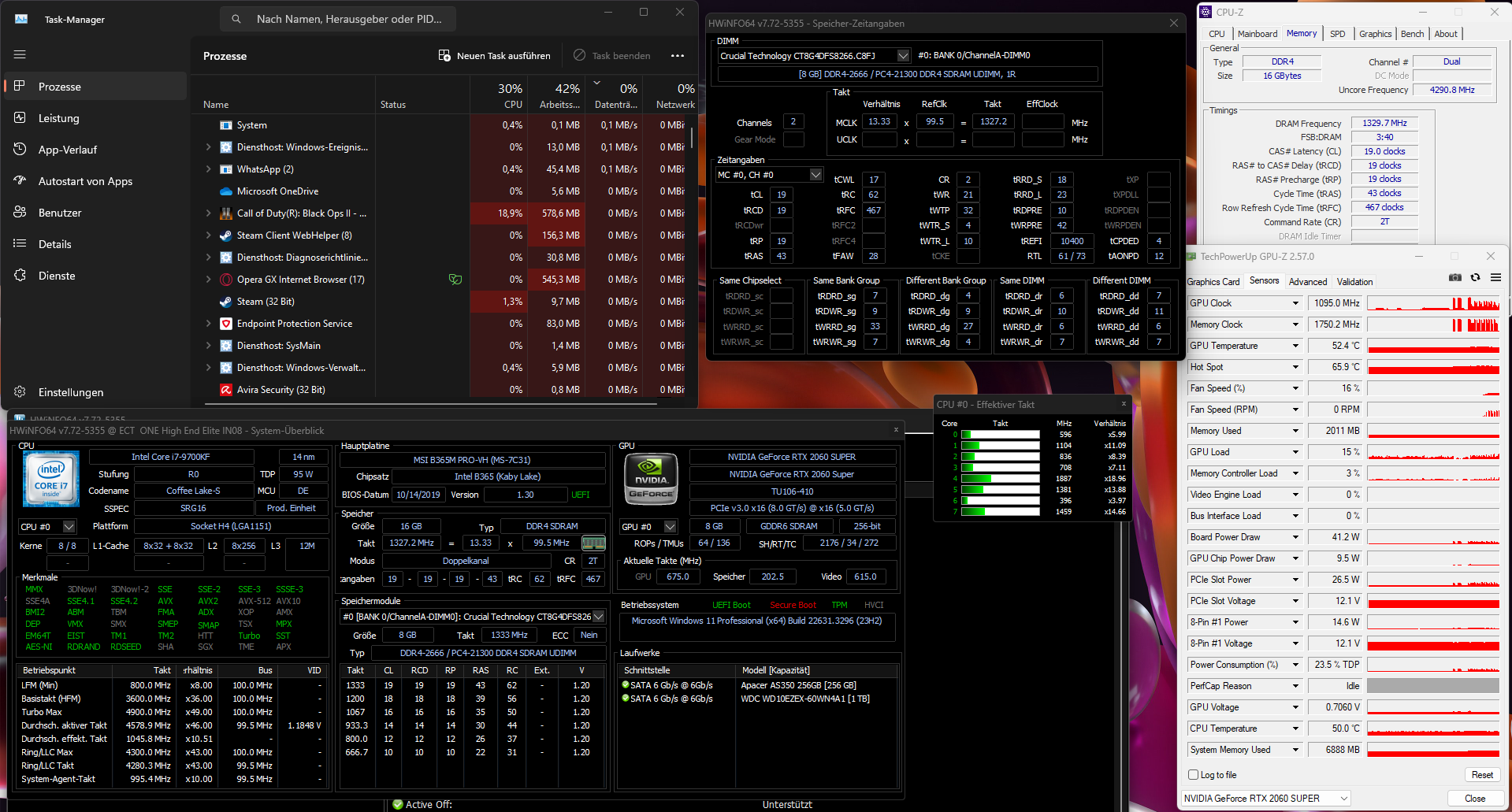This screenshot has width=1512, height=812.
Task: Click the green memory module icon in HWiNFO
Action: click(593, 543)
